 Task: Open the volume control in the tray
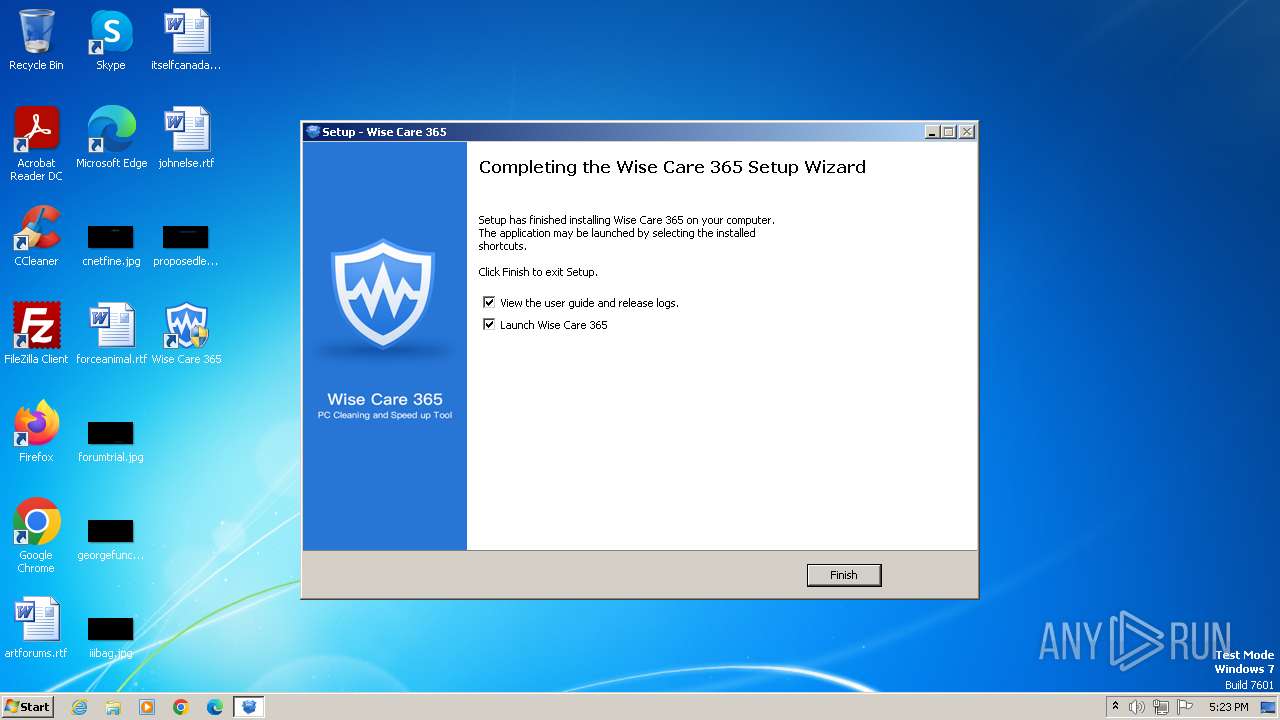(1137, 707)
